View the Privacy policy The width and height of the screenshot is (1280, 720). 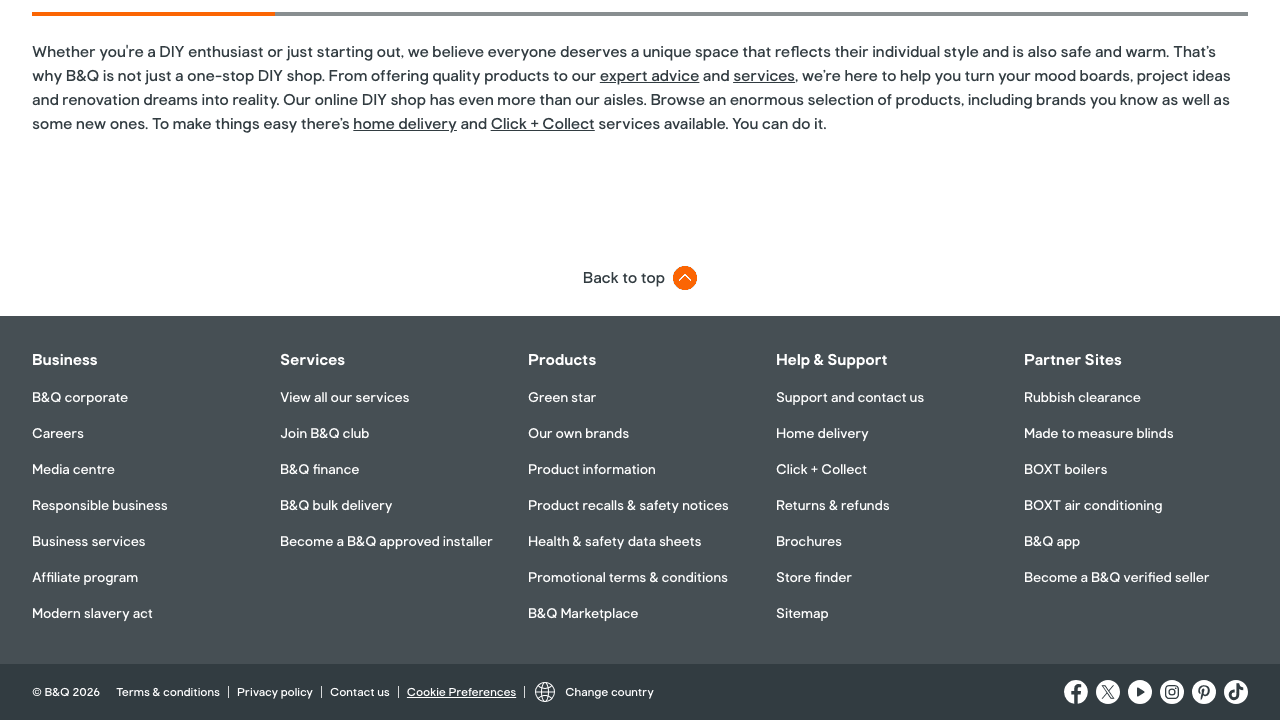[275, 692]
